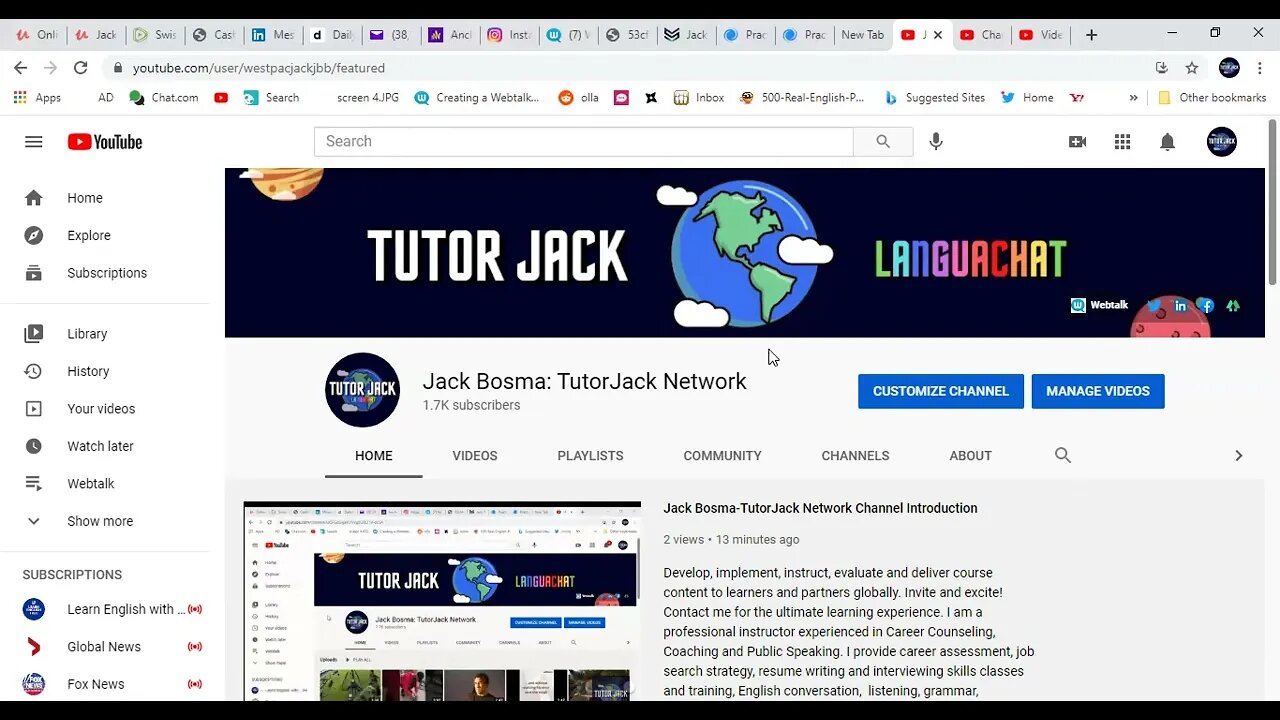Screen dimensions: 1280x720
Task: Click the CUSTOMIZE CHANNEL button
Action: tap(941, 391)
